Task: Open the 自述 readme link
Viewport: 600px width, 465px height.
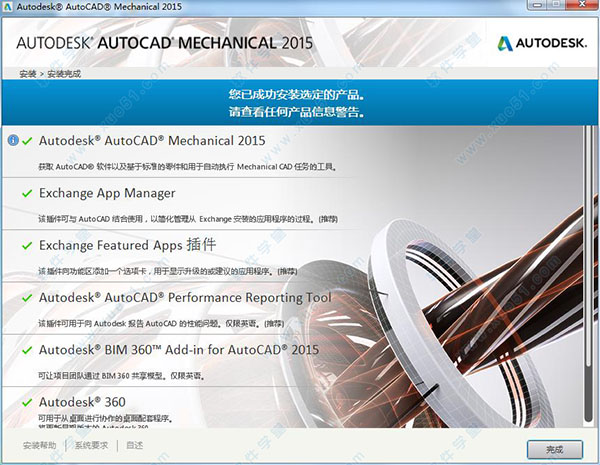Action: click(135, 445)
